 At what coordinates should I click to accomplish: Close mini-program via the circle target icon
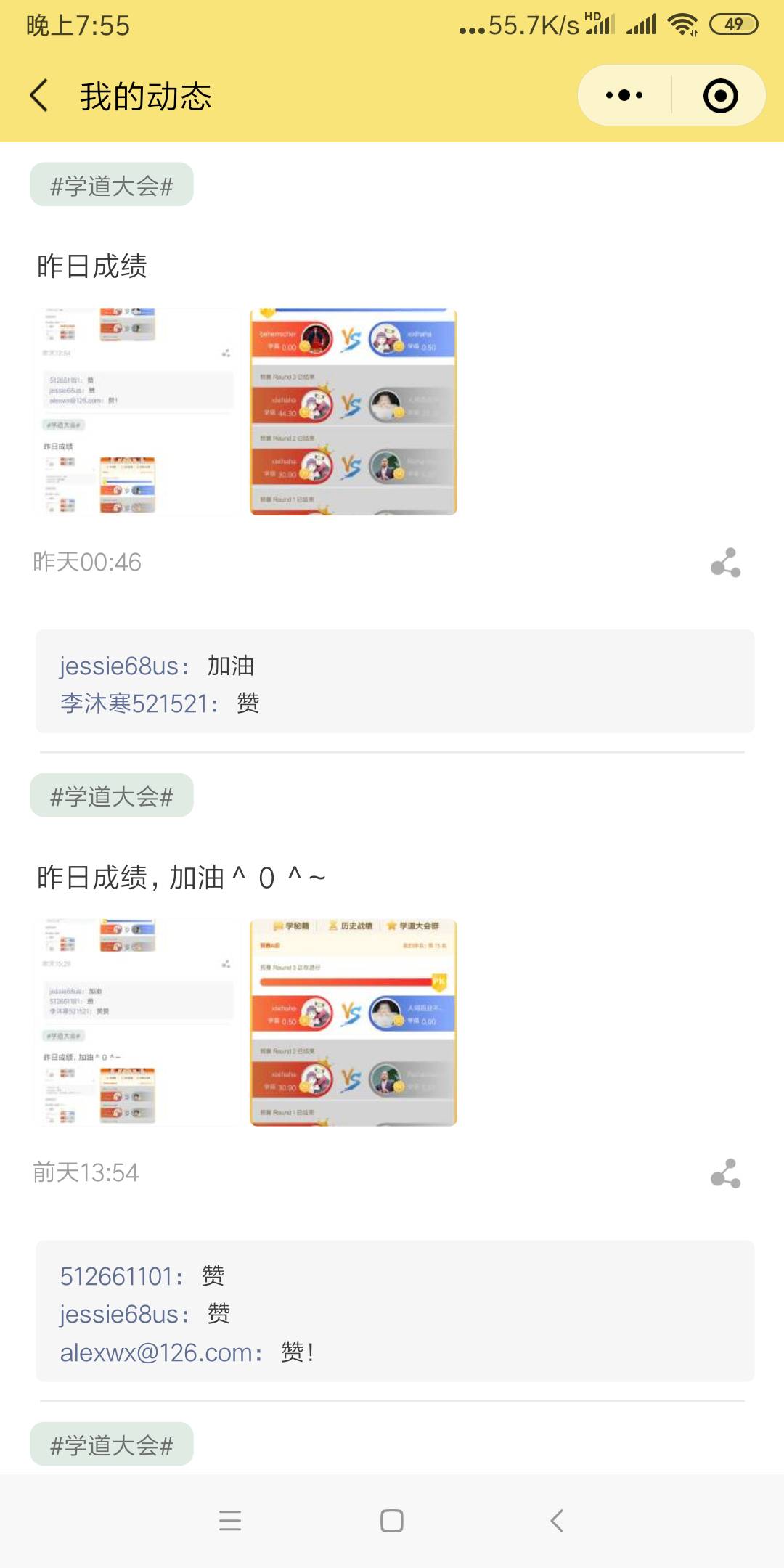(x=720, y=96)
